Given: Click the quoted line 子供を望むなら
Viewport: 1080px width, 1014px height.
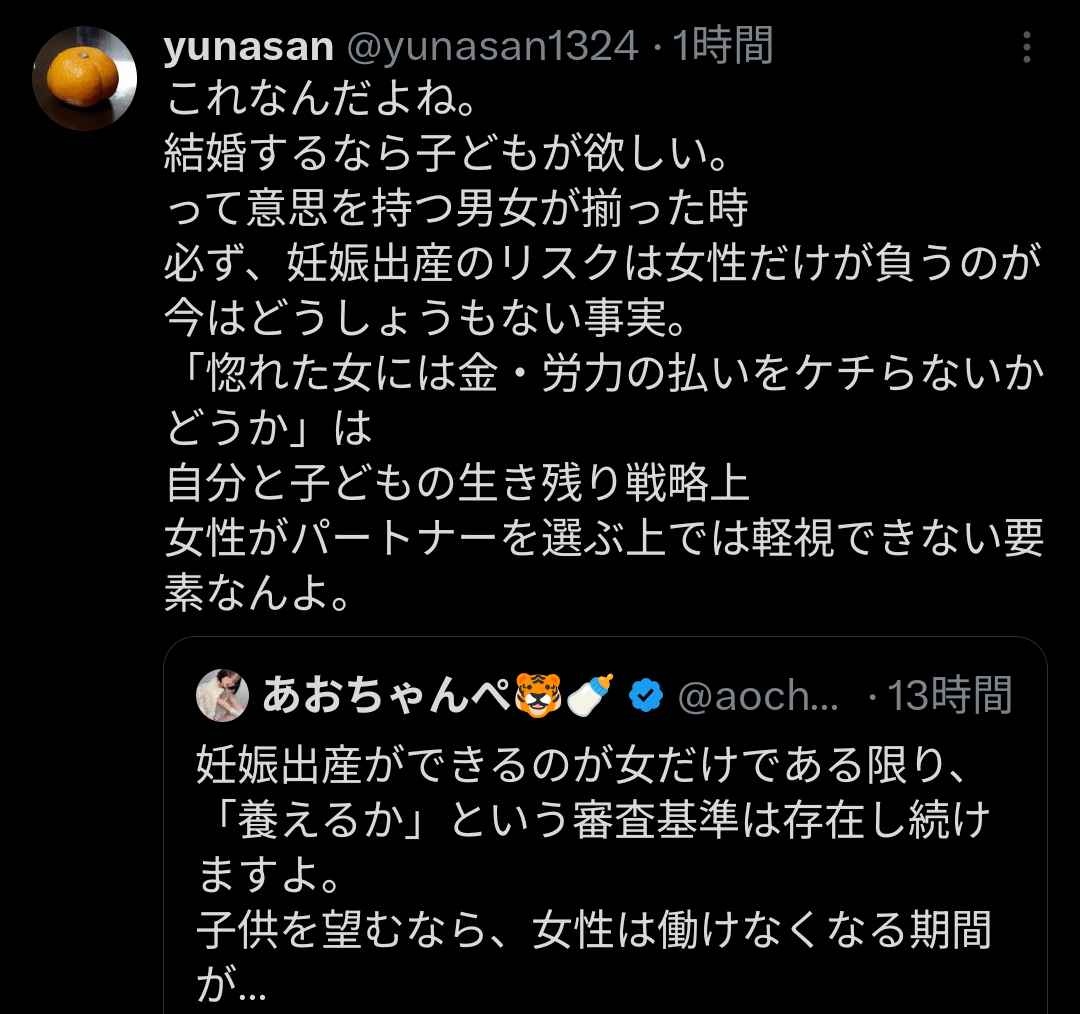Looking at the screenshot, I should tap(592, 932).
